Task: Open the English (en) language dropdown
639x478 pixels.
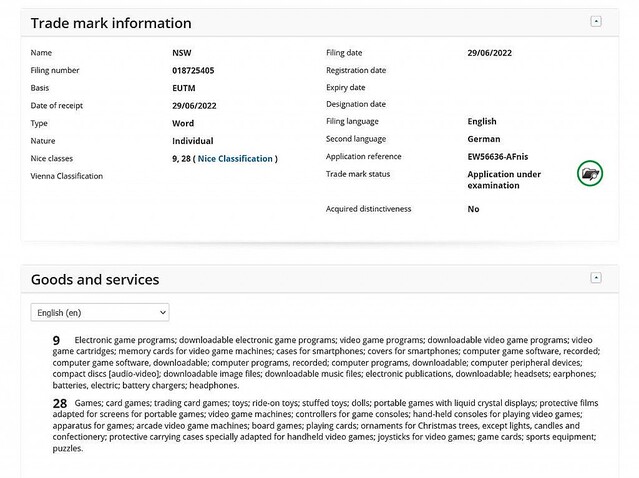Action: tap(100, 313)
